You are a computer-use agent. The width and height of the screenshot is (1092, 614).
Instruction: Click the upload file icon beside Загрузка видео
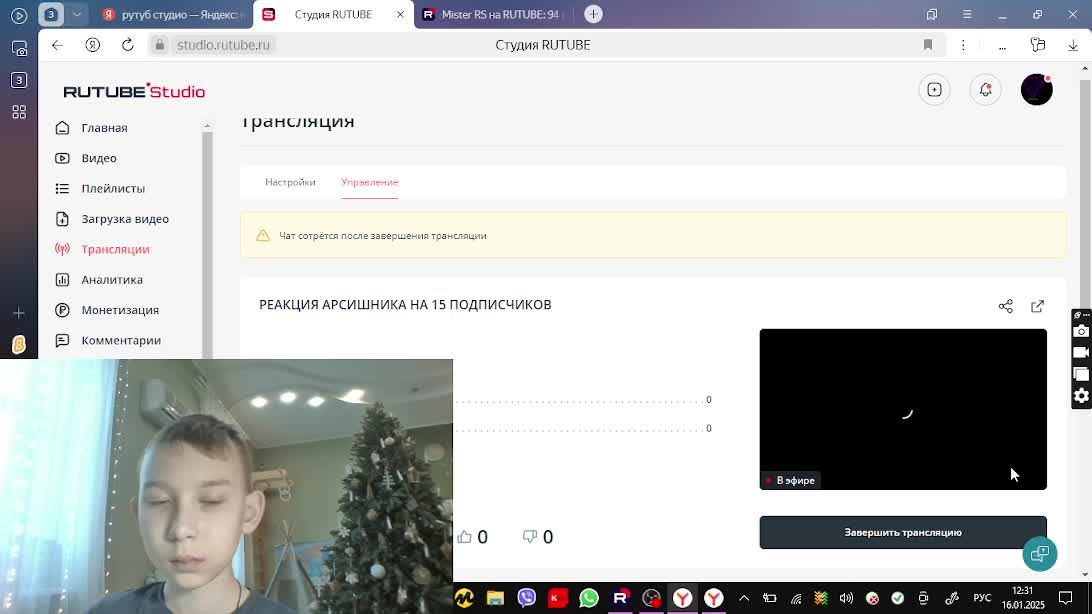coord(62,219)
